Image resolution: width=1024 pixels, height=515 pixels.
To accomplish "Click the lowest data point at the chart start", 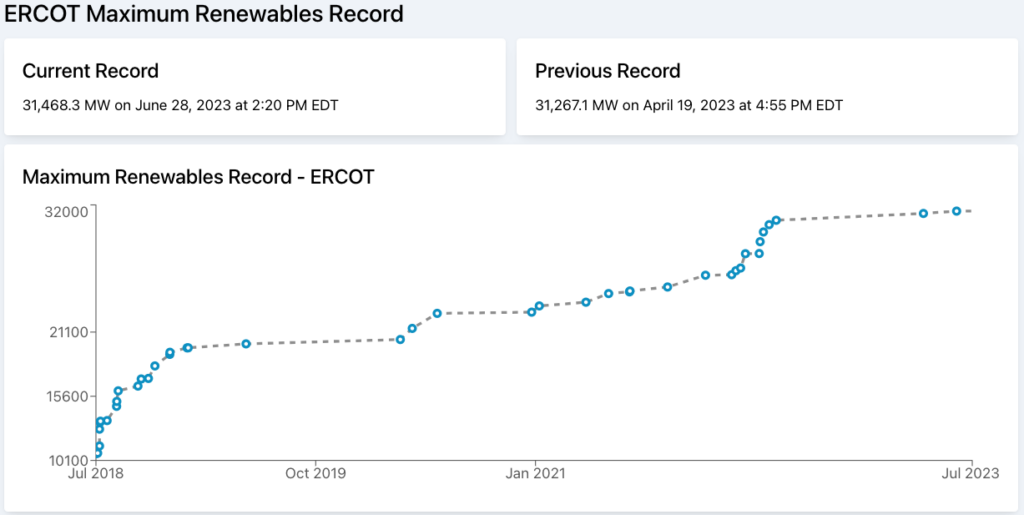I will coord(97,453).
